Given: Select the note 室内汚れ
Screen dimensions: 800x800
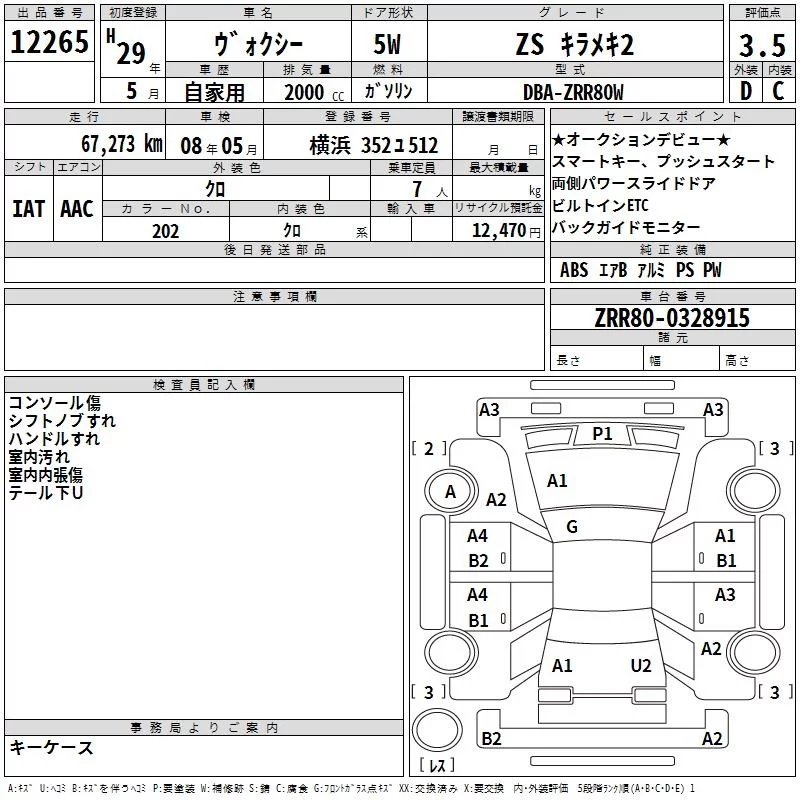Looking at the screenshot, I should point(39,457).
